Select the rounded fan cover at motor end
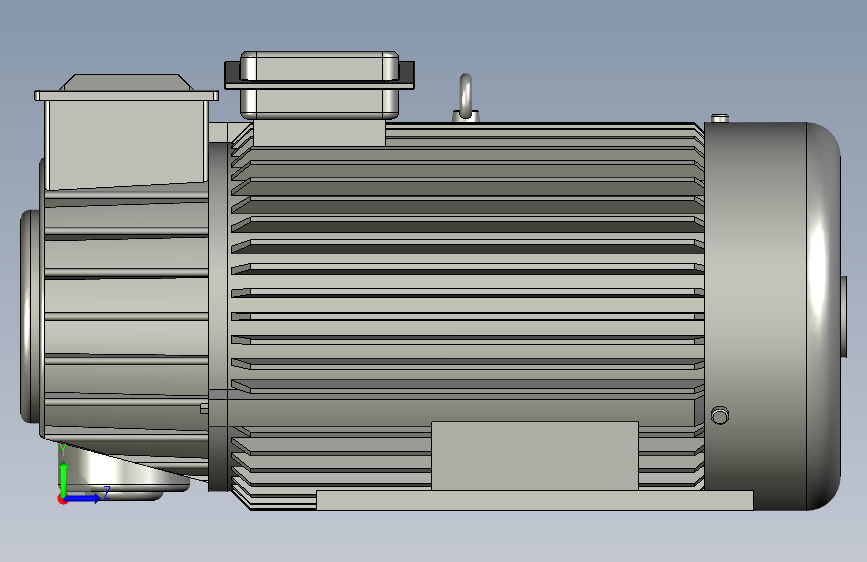 point(774,316)
